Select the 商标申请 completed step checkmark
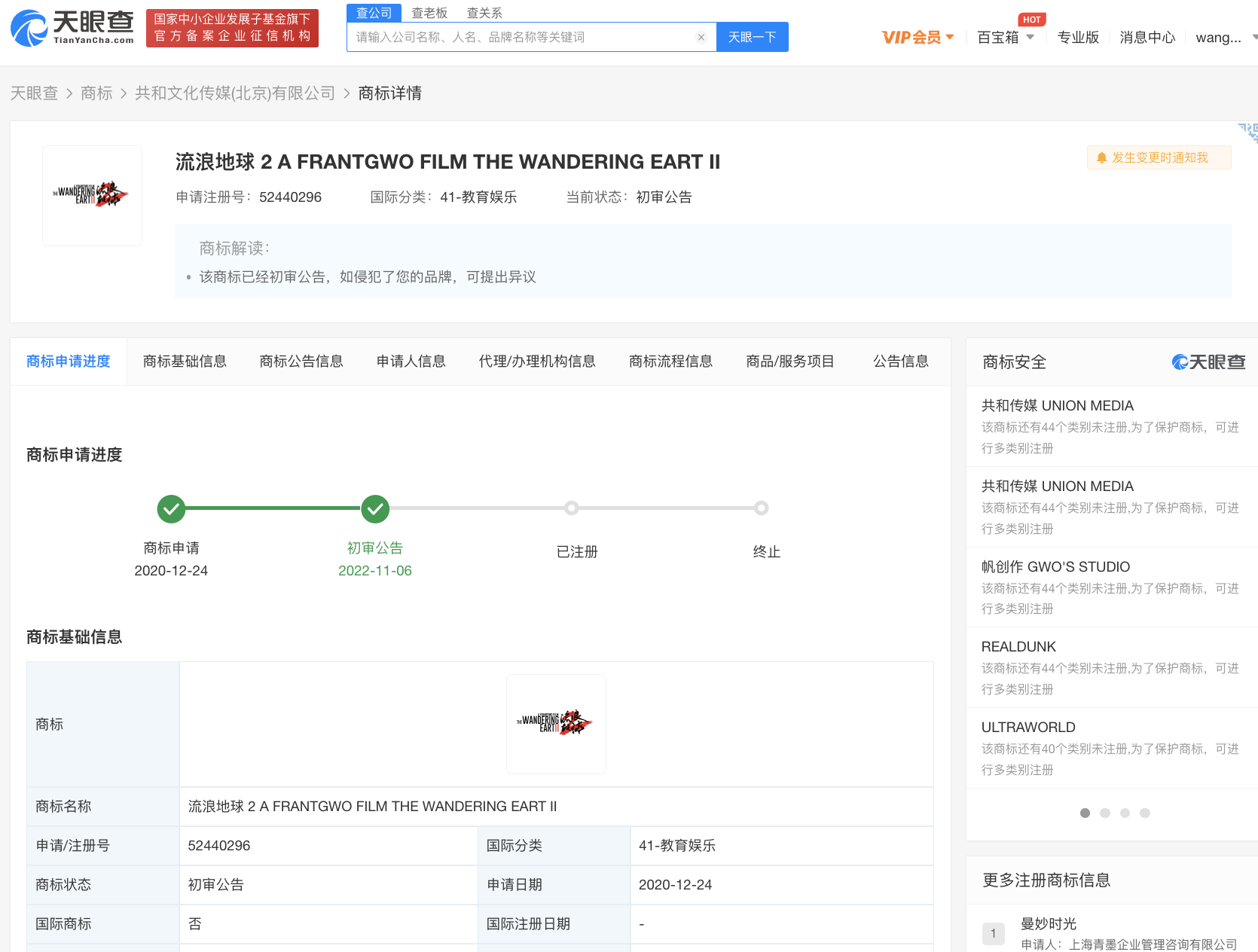Screen dimensions: 1258x952 click(x=171, y=509)
